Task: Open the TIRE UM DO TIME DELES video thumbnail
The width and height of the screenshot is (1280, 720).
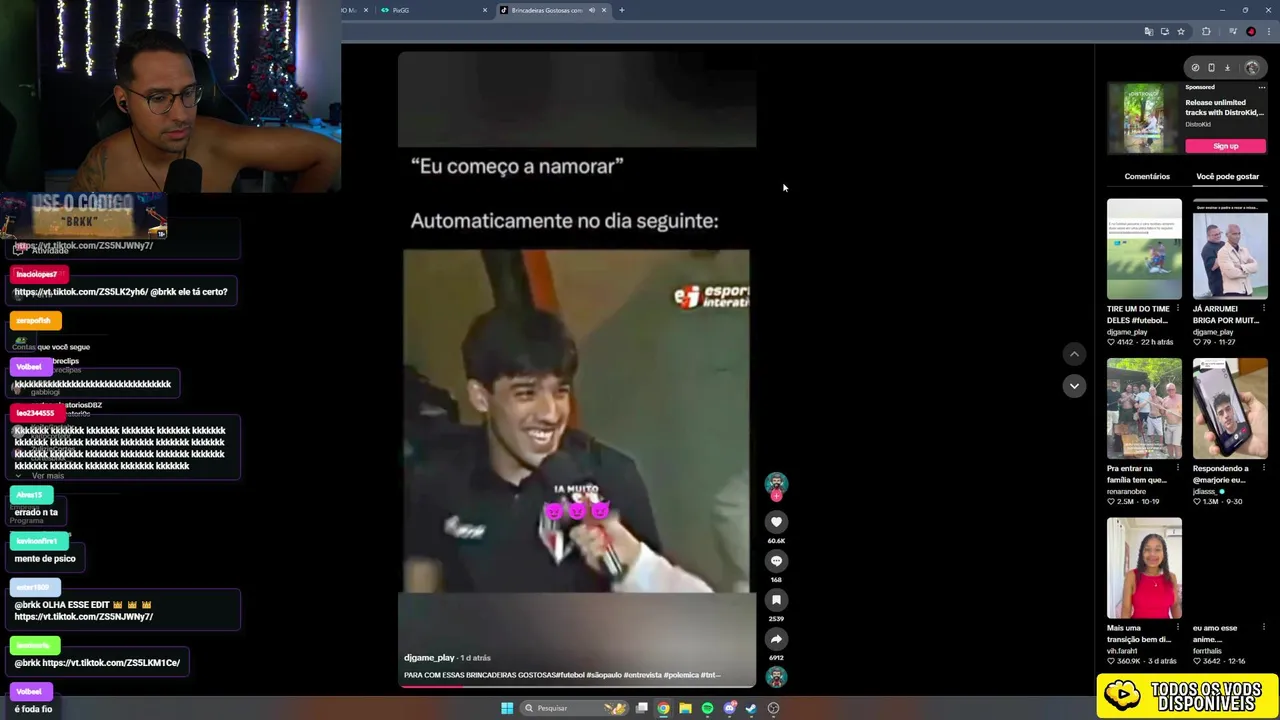Action: (1144, 248)
